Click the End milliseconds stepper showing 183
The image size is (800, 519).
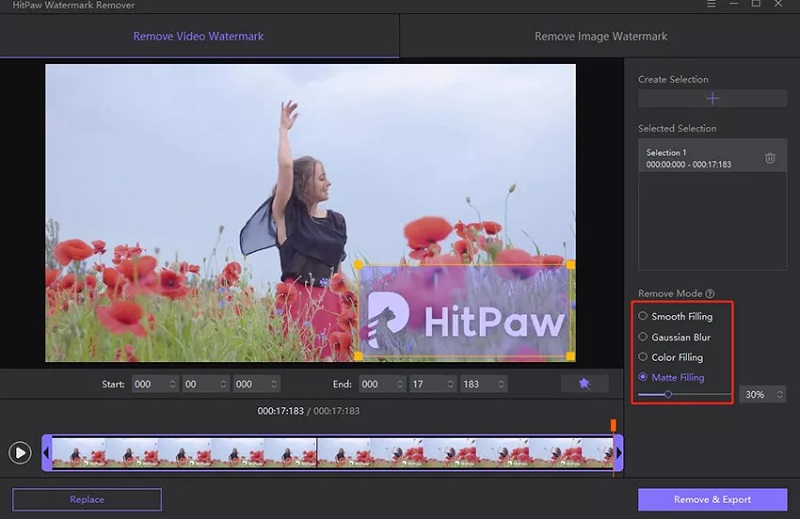point(483,384)
